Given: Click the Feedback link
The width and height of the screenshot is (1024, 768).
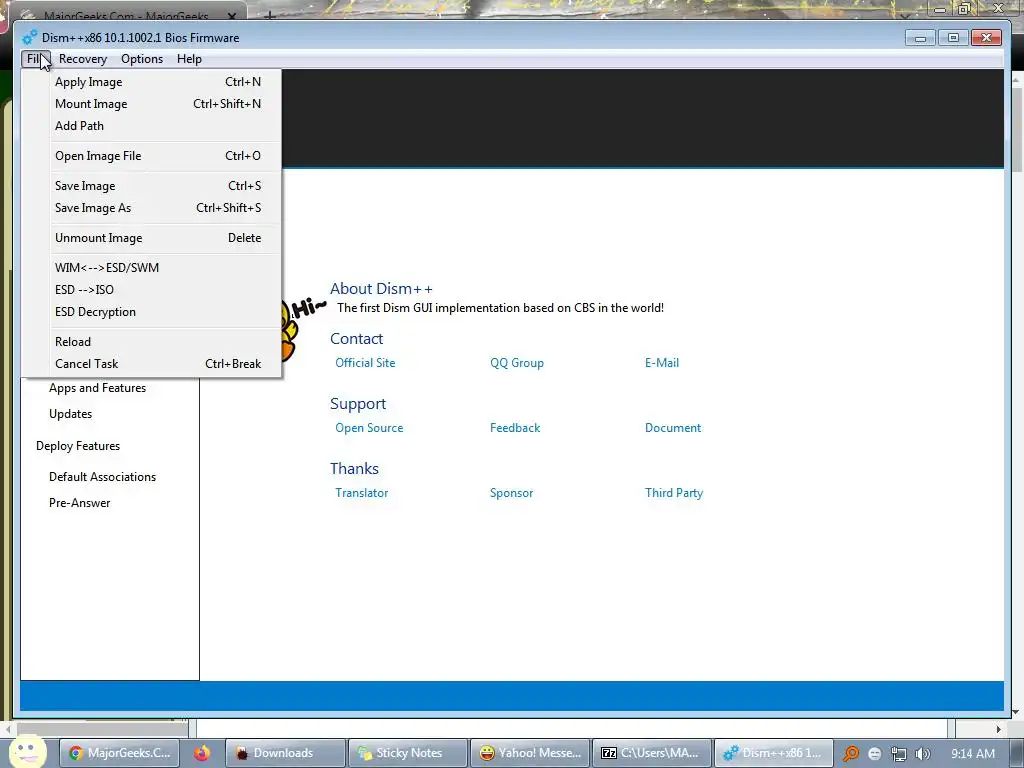Looking at the screenshot, I should click(x=515, y=428).
